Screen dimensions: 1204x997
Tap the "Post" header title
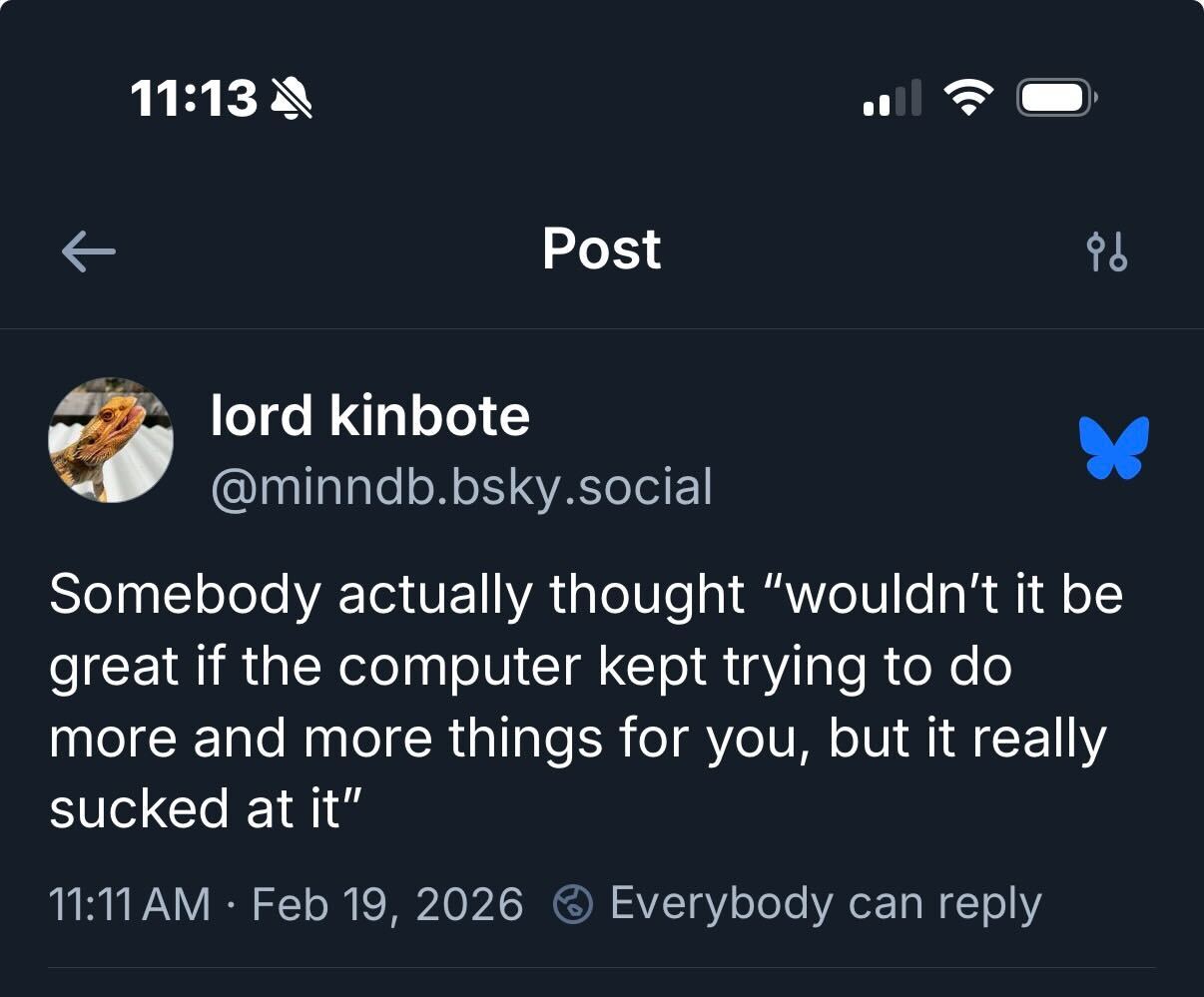[601, 249]
